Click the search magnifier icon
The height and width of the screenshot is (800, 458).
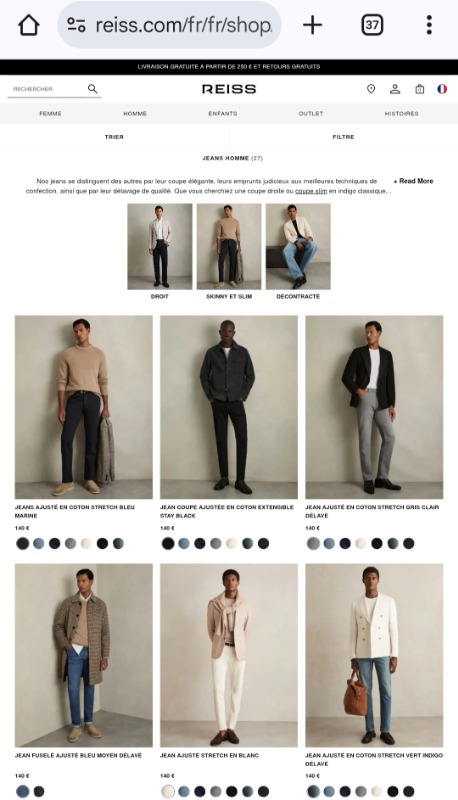coord(92,89)
